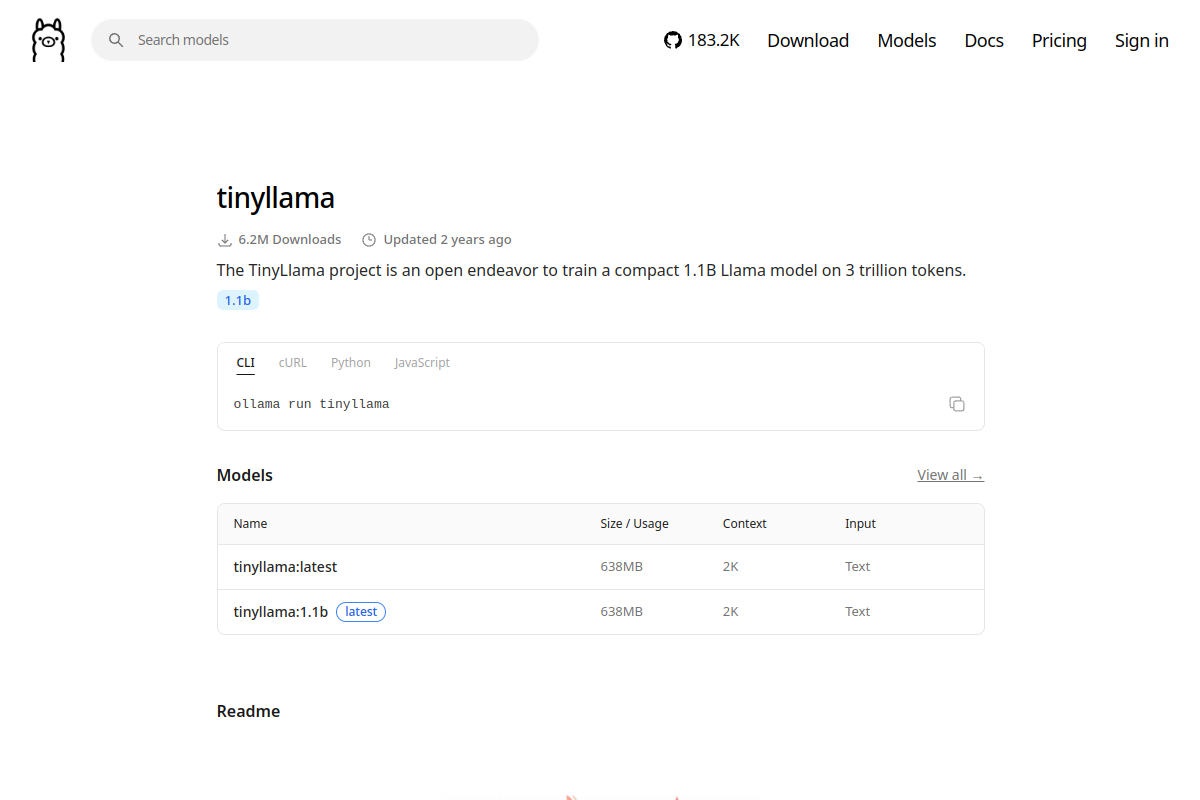Viewport: 1200px width, 800px height.
Task: Click the 'Size / Usage' column header
Action: (x=635, y=524)
